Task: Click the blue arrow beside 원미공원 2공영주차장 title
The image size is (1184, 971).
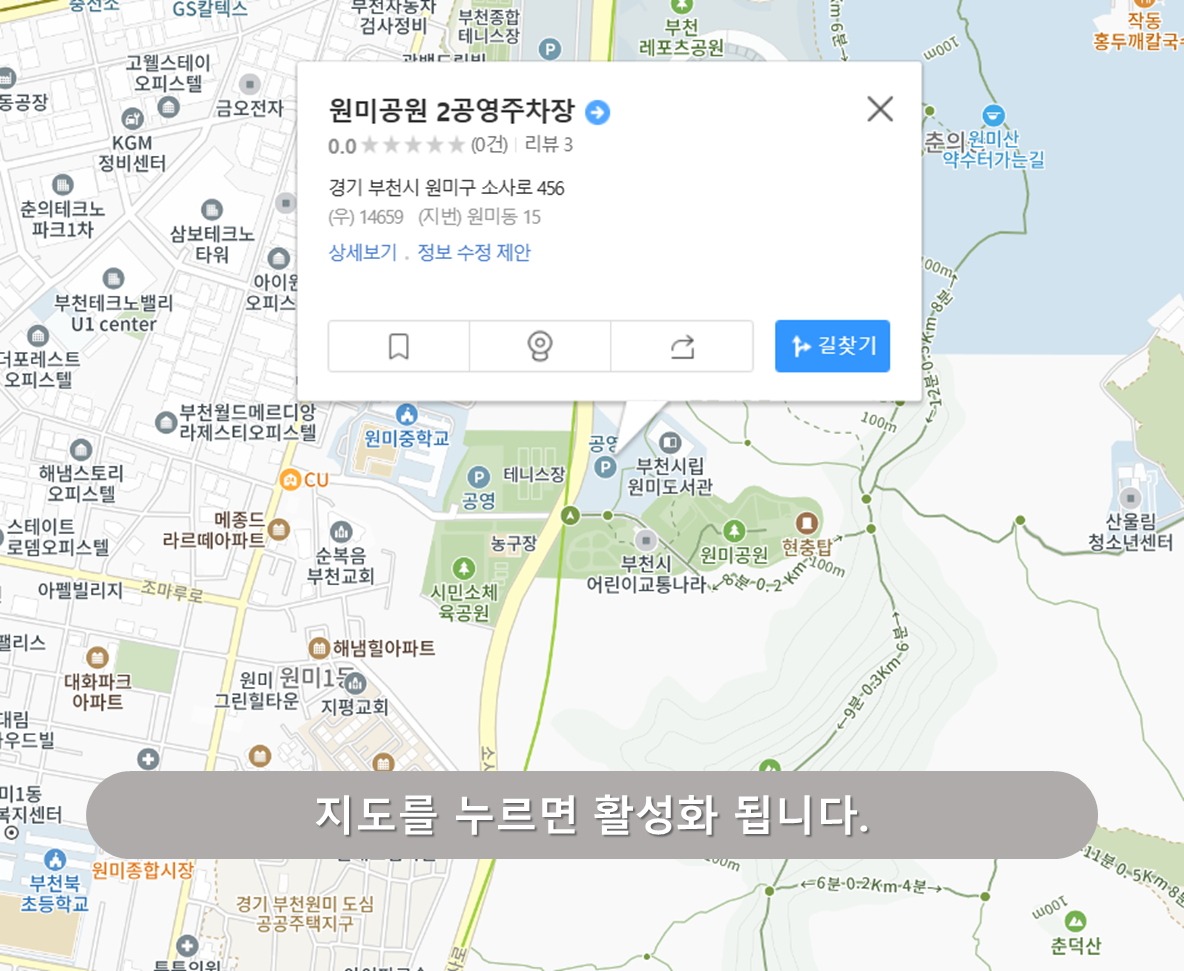Action: 596,114
